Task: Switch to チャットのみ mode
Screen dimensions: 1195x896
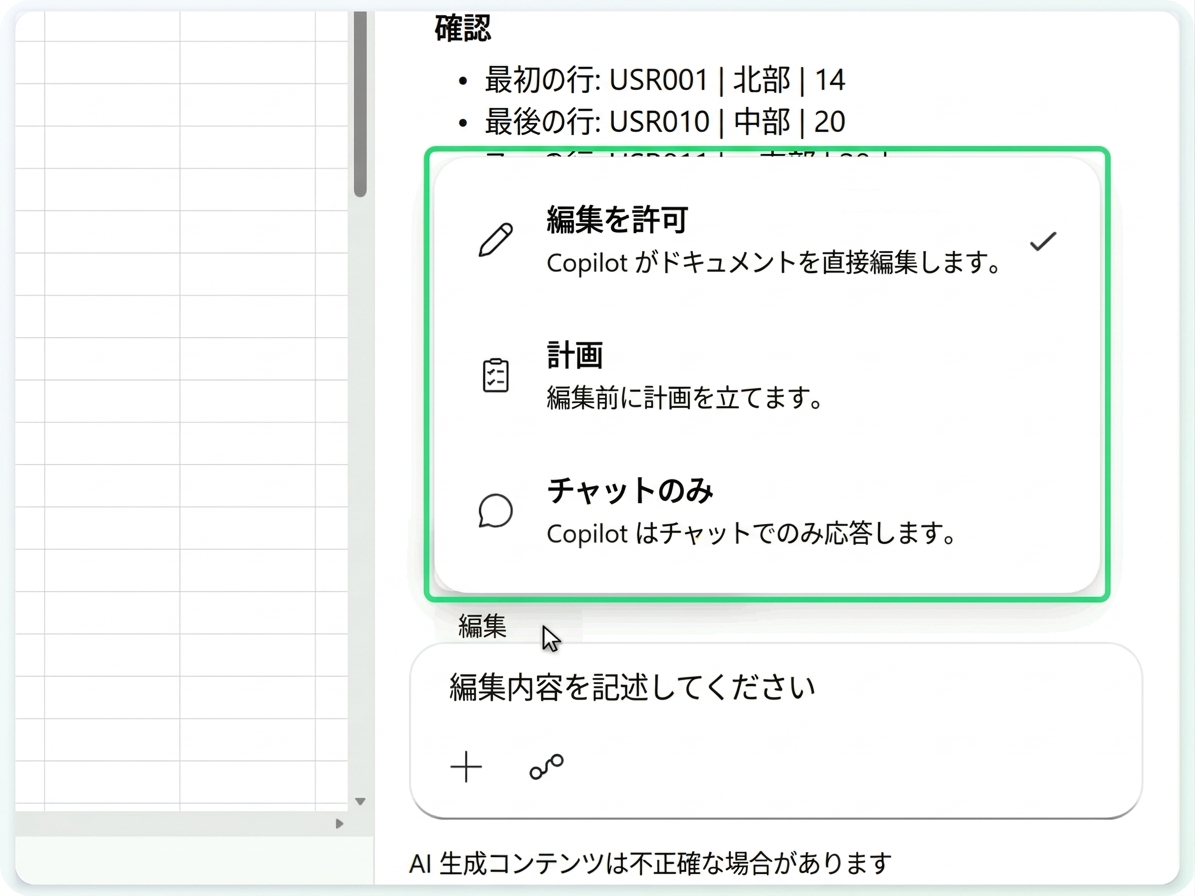Action: (767, 510)
